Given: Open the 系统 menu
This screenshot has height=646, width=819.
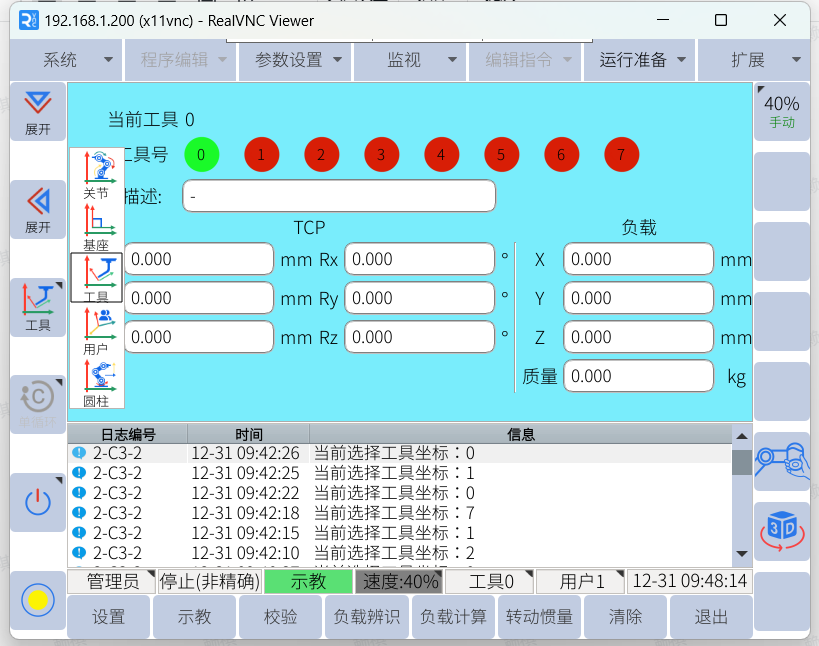Looking at the screenshot, I should [60, 60].
